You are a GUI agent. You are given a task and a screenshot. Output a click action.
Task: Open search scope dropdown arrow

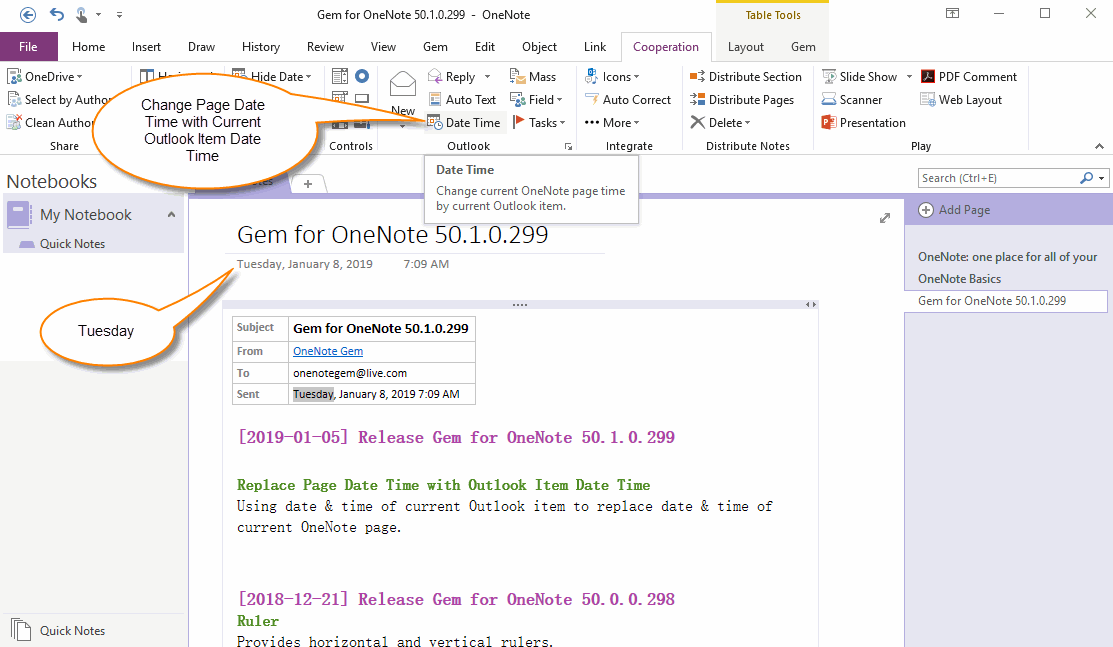click(1101, 178)
